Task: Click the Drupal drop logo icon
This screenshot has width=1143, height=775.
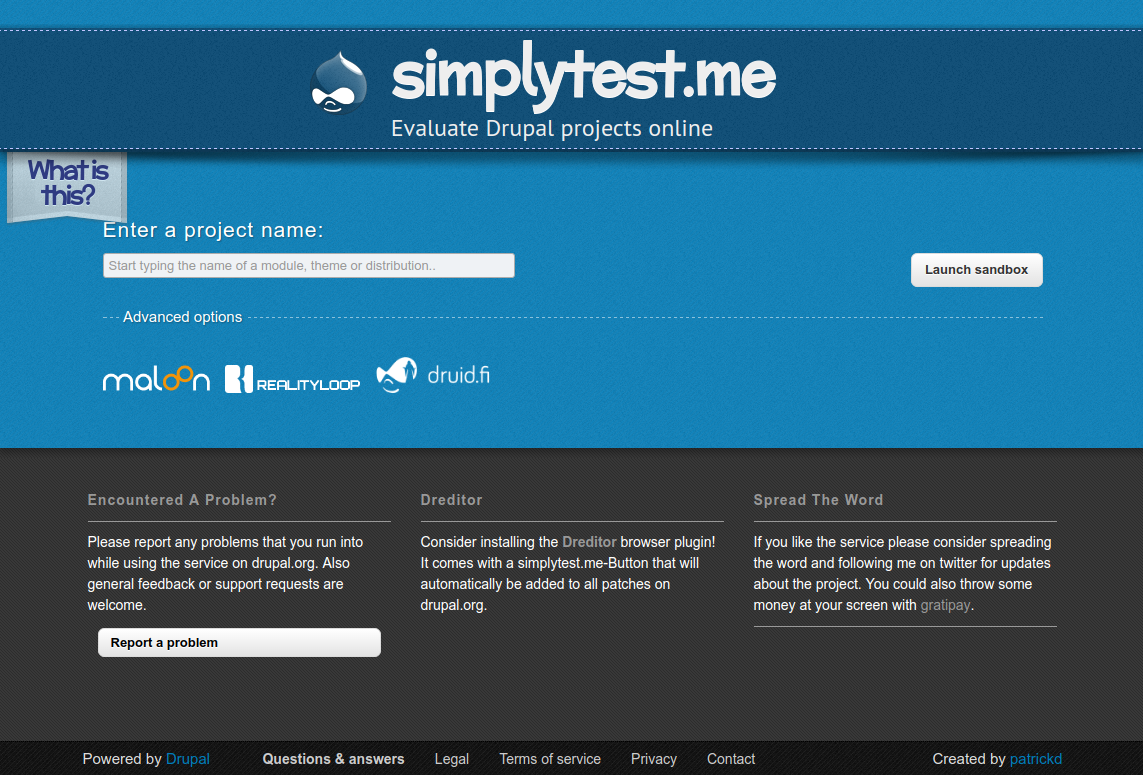Action: tap(338, 83)
